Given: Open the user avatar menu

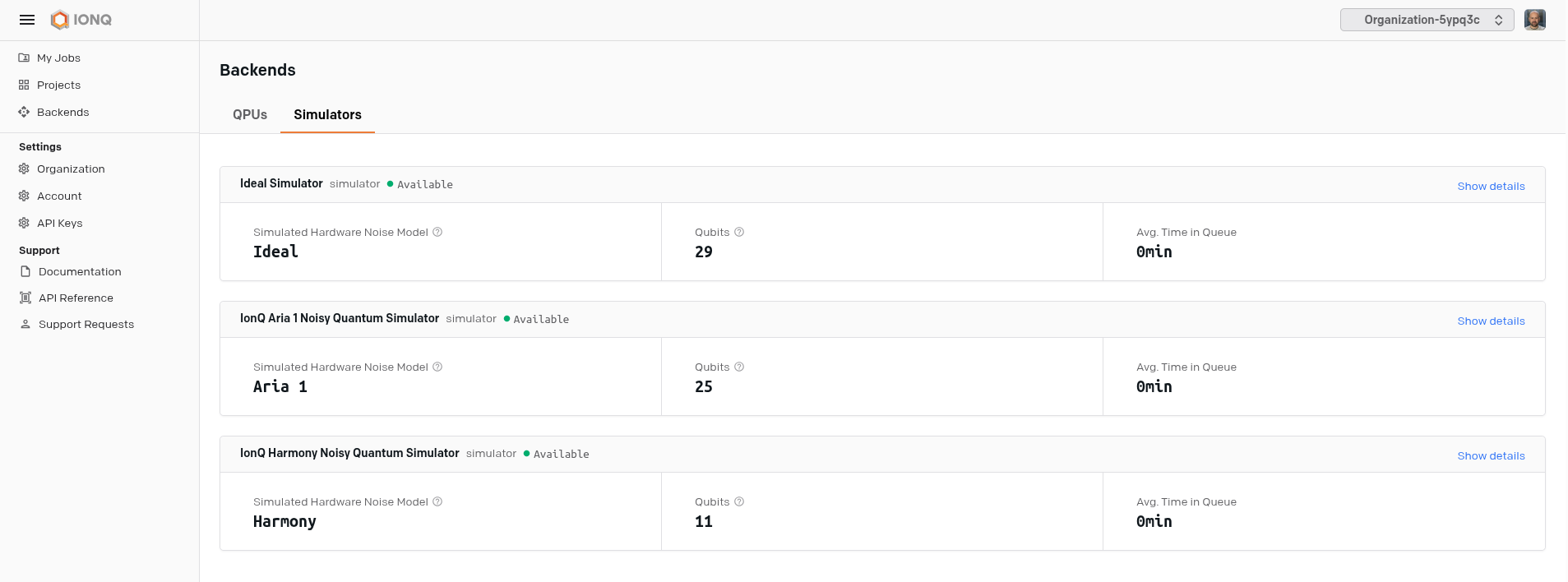Looking at the screenshot, I should (x=1534, y=20).
